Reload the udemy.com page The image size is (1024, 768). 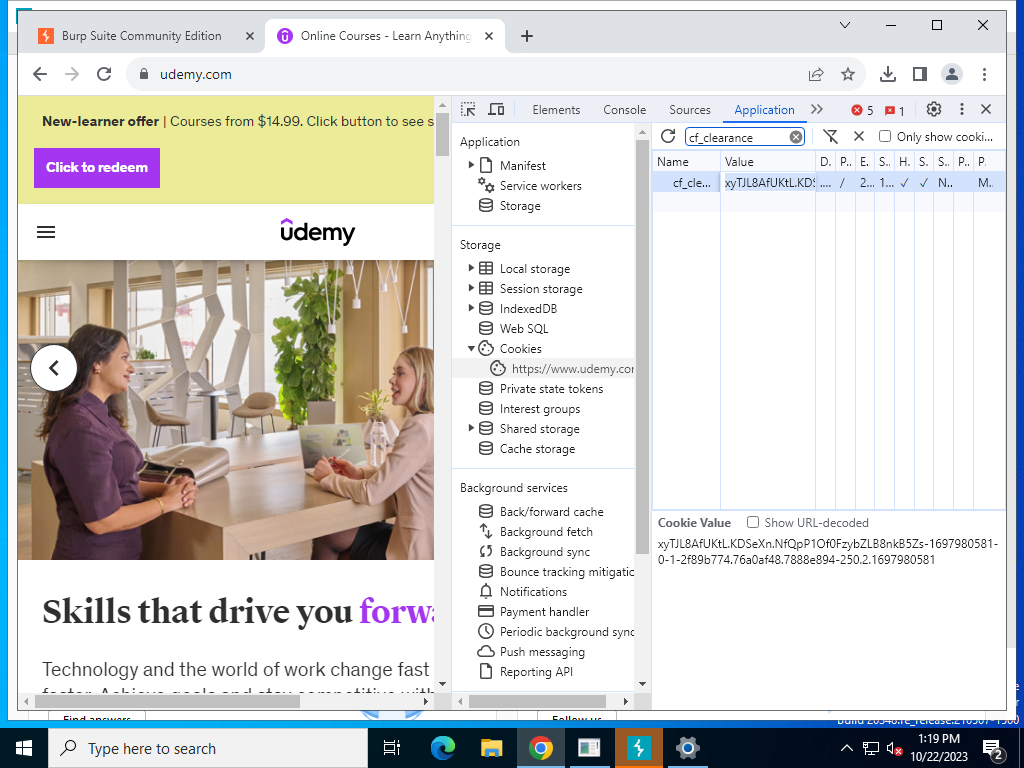pyautogui.click(x=104, y=74)
